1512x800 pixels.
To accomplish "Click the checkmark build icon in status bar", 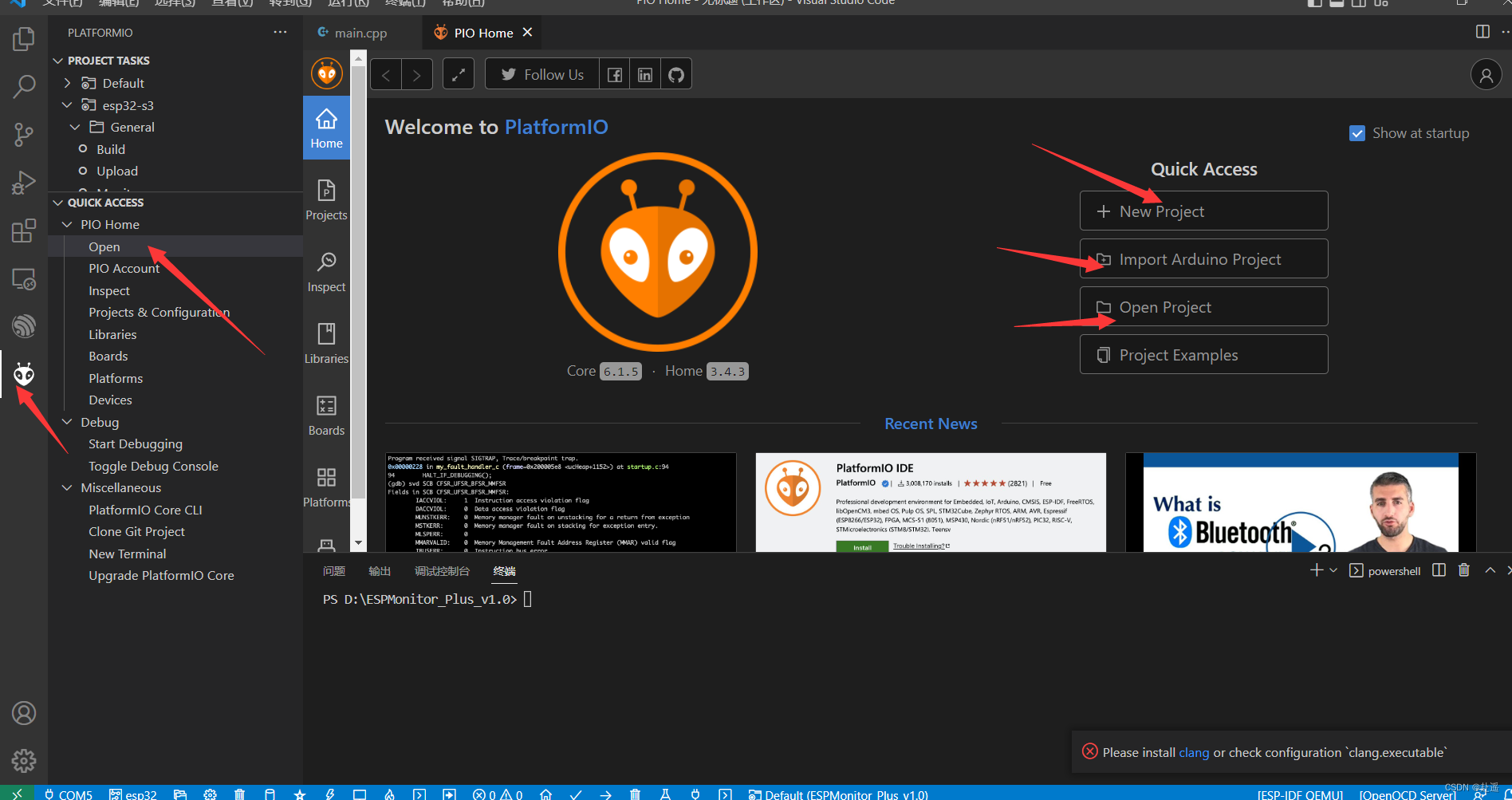I will [576, 794].
